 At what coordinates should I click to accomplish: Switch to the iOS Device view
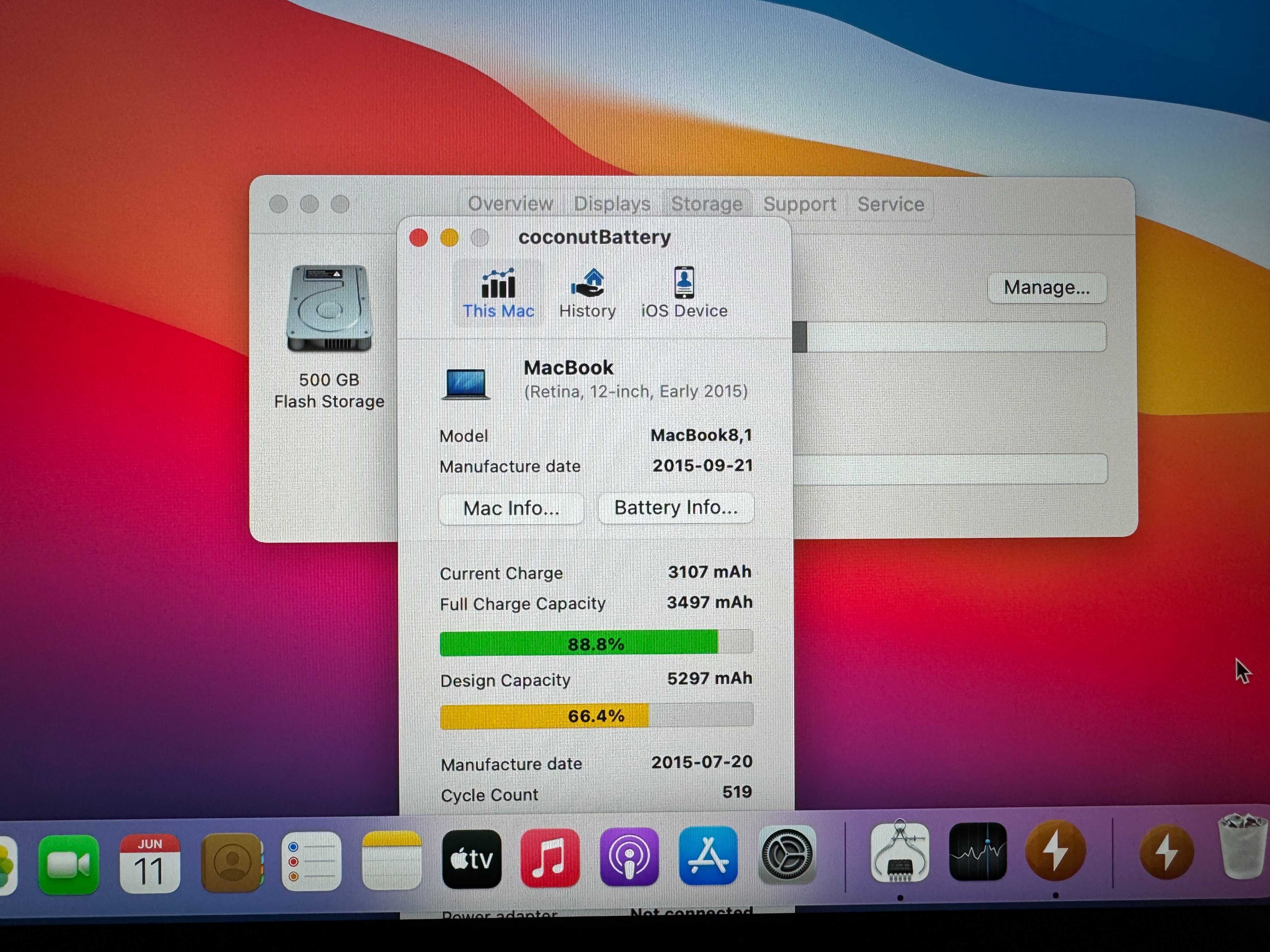click(684, 293)
